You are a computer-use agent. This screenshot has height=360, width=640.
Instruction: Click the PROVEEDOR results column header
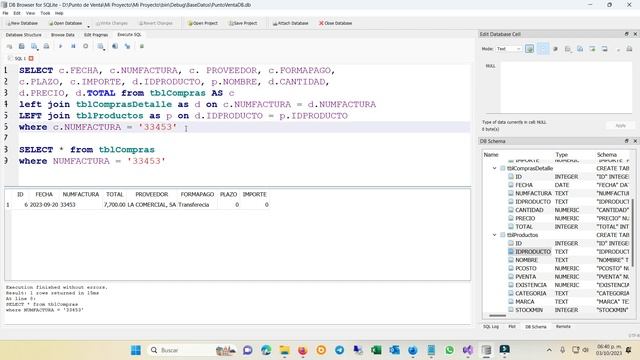[151, 195]
